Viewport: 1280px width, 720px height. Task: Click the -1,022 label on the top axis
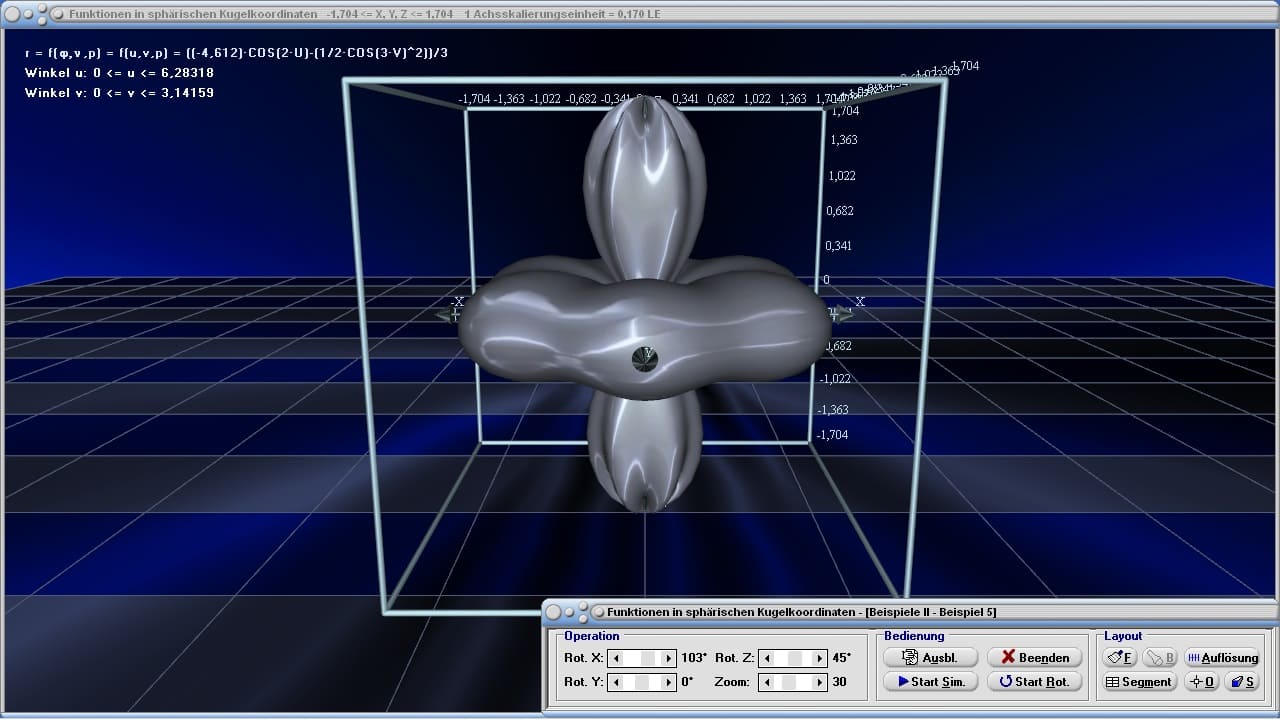[545, 99]
